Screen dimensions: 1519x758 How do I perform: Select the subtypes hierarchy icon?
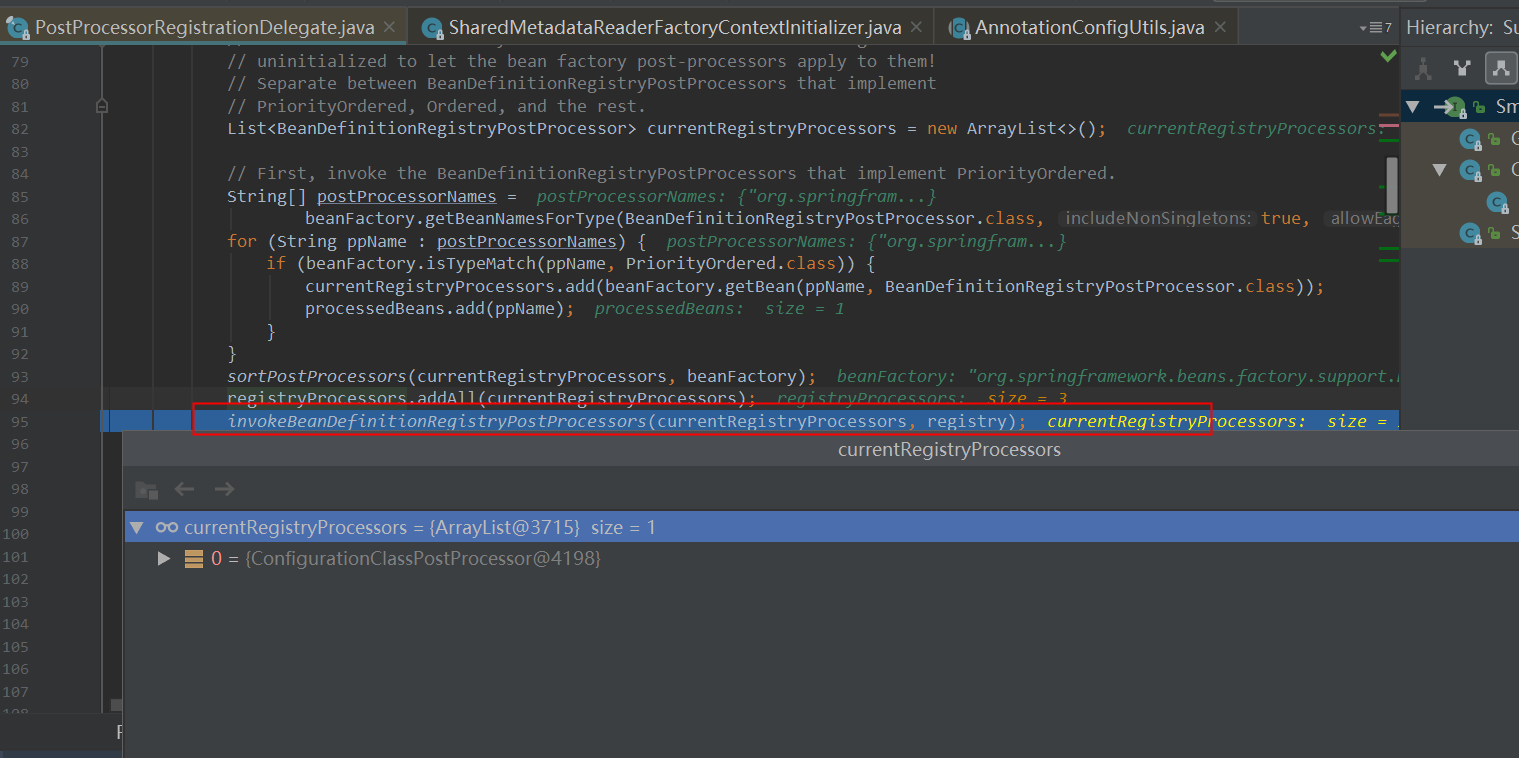click(1500, 69)
